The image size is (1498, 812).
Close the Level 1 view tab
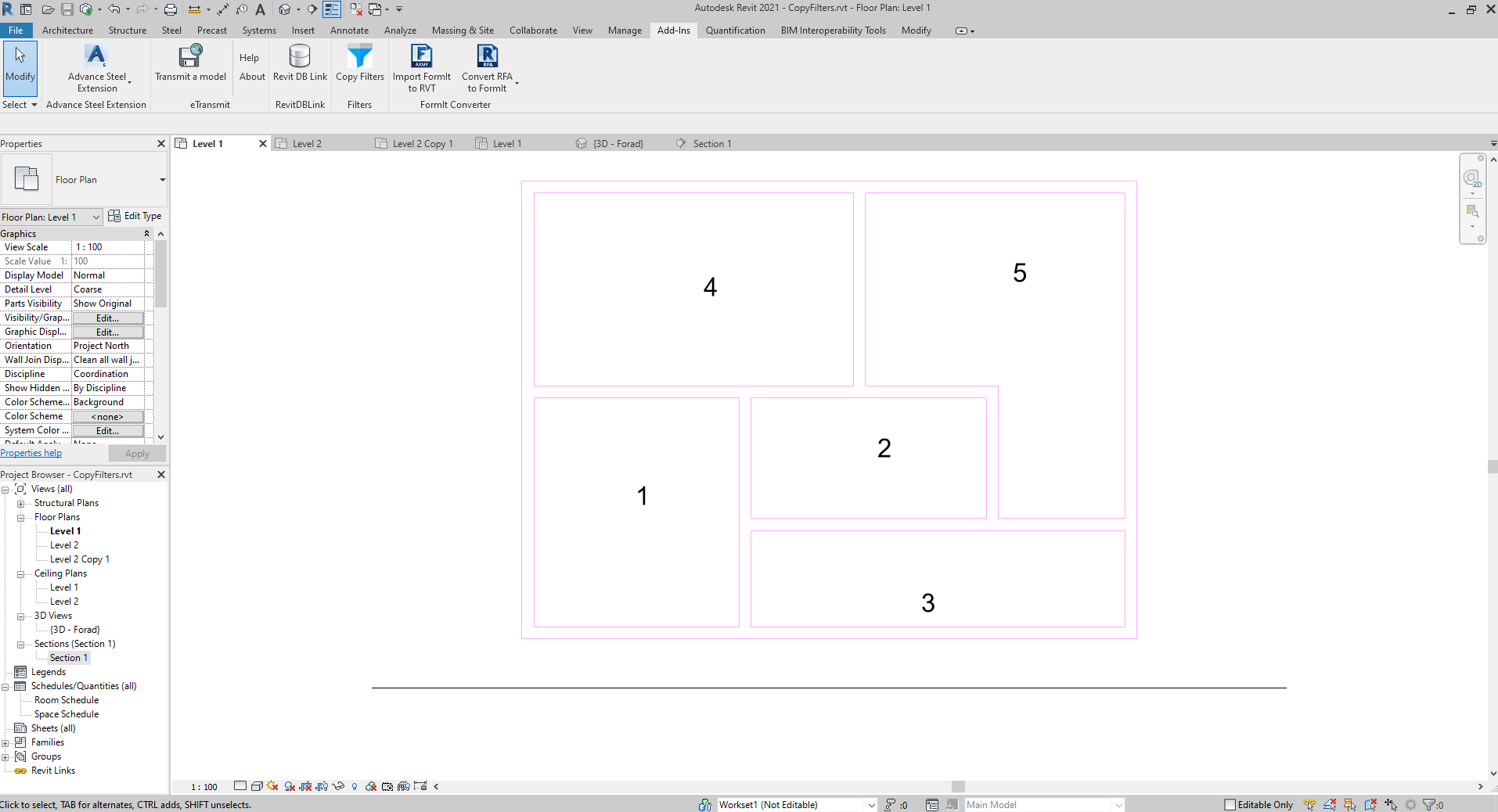tap(263, 144)
